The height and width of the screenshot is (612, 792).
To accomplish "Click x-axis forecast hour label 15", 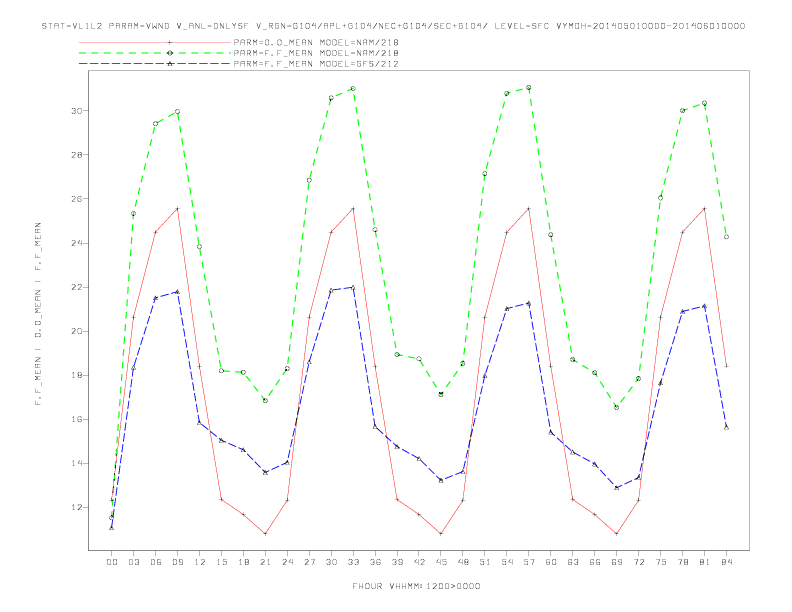I will point(221,562).
